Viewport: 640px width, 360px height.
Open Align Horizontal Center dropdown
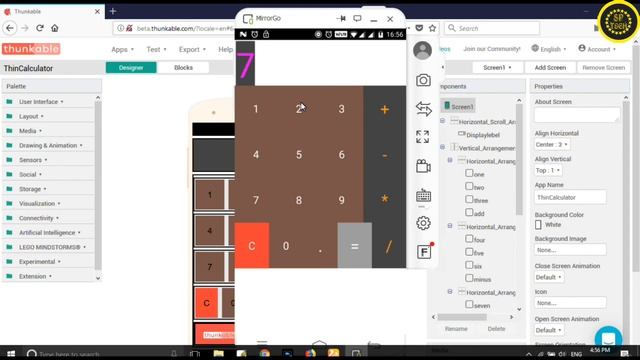tap(551, 144)
